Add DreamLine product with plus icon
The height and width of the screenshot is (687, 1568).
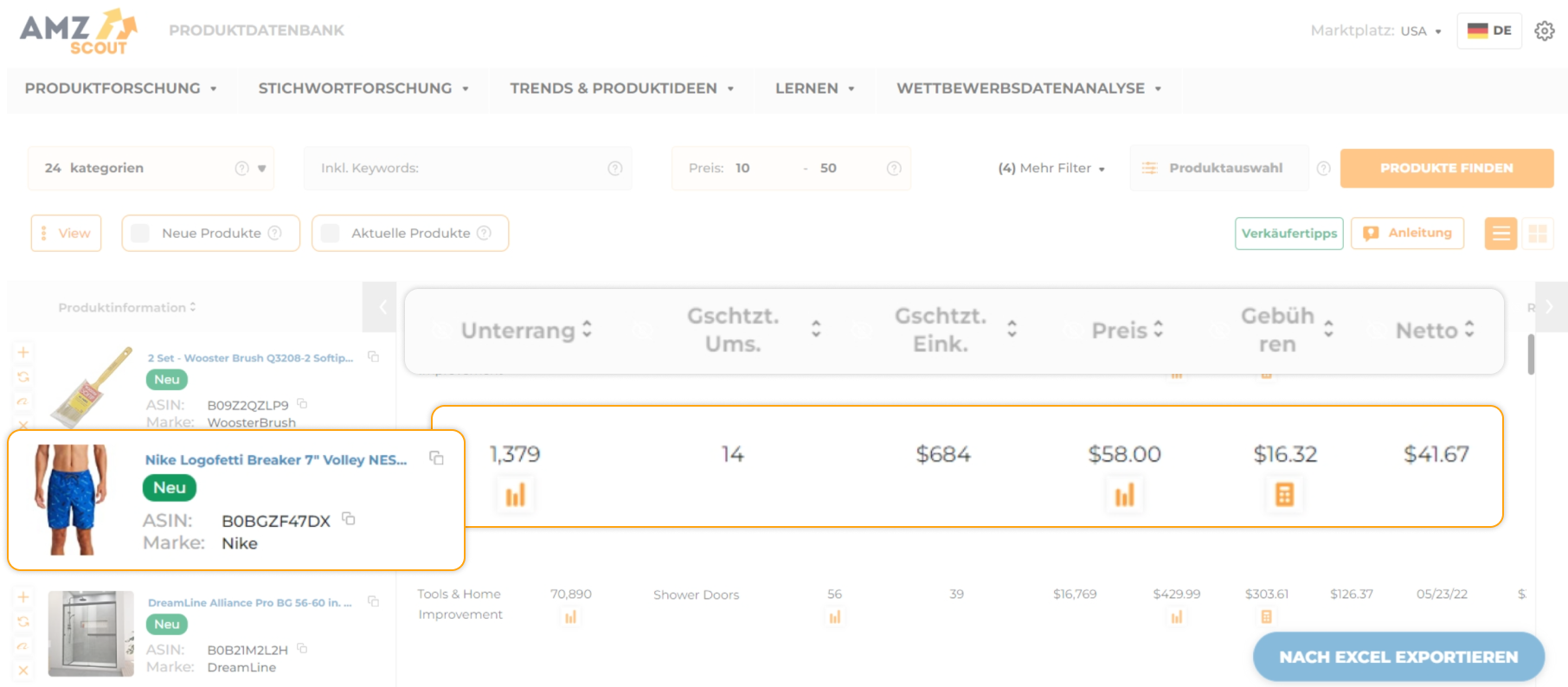23,597
